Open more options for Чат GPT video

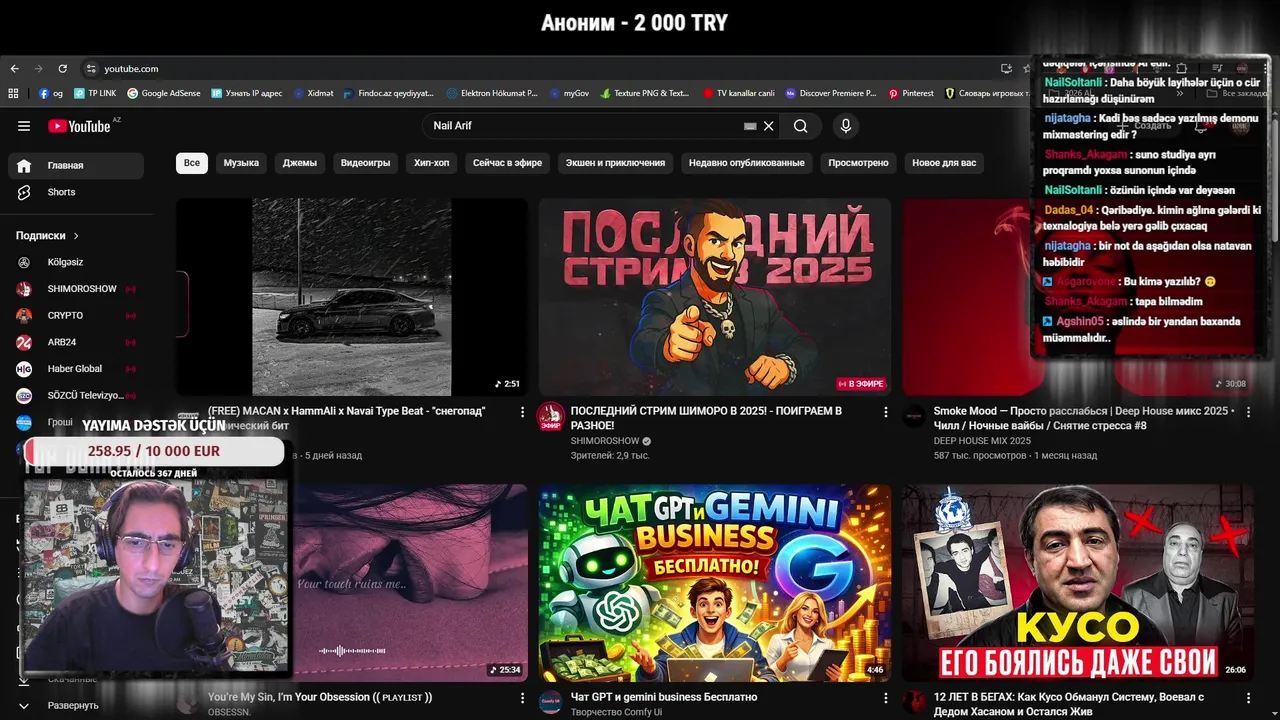coord(885,698)
